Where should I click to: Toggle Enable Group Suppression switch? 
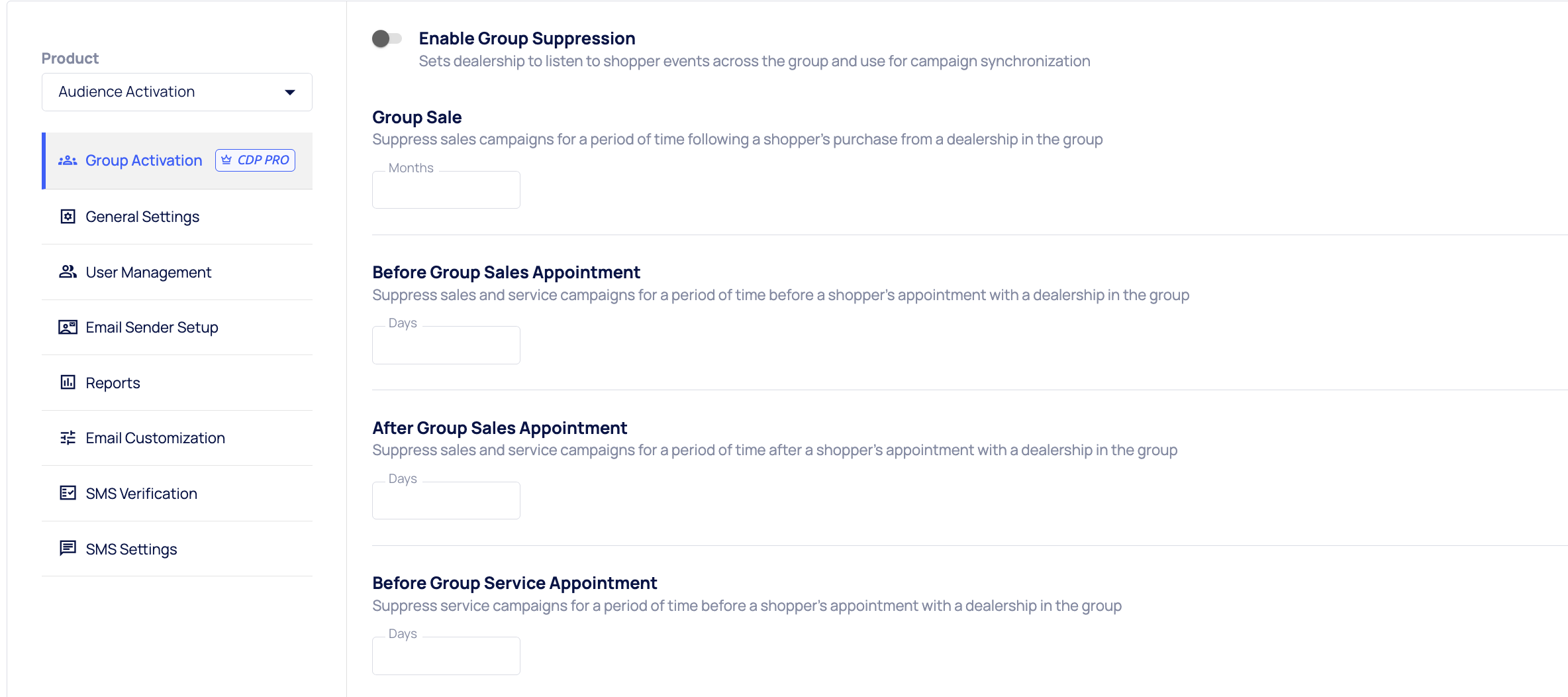pyautogui.click(x=387, y=38)
